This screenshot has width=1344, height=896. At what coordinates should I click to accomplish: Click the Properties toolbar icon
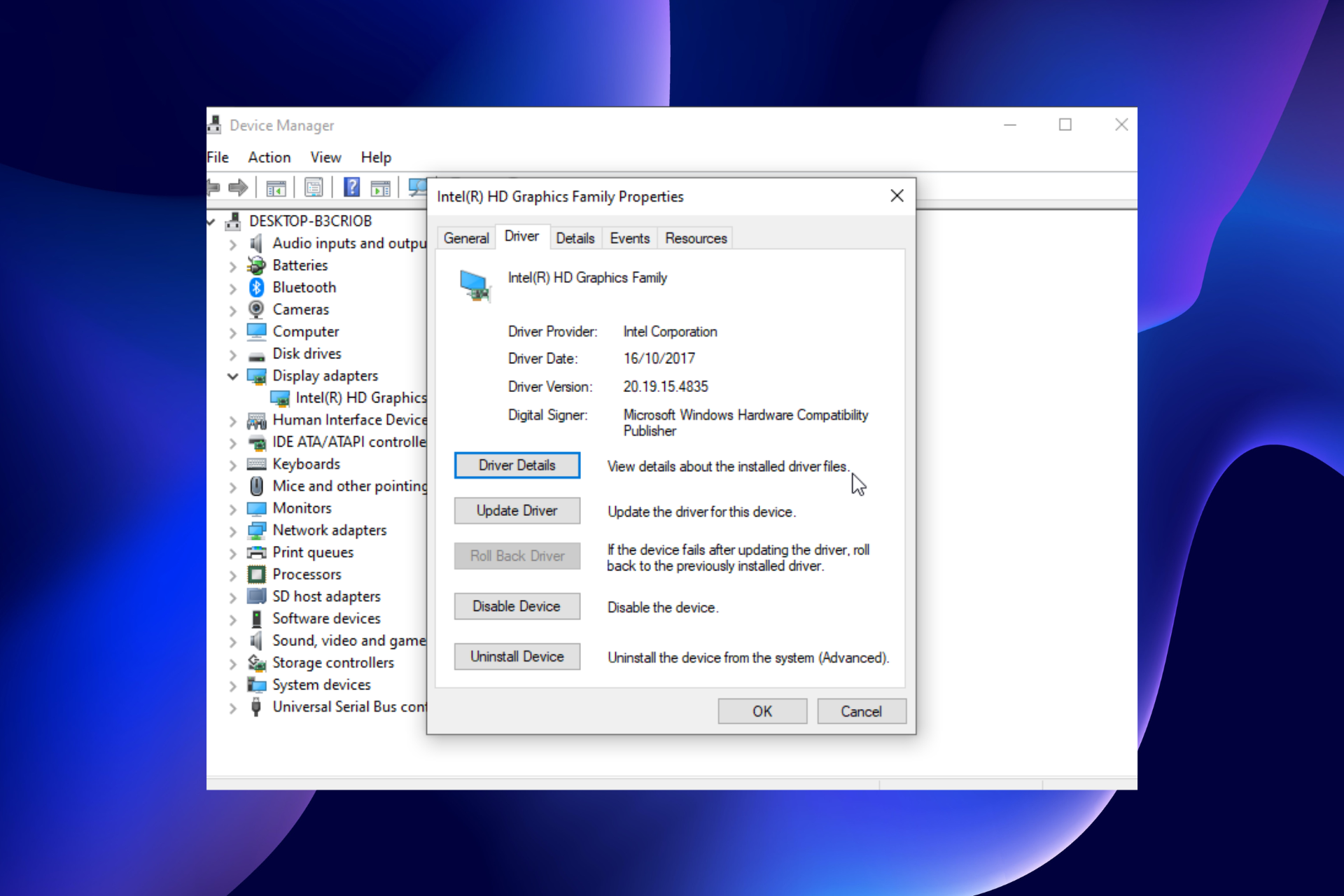314,188
